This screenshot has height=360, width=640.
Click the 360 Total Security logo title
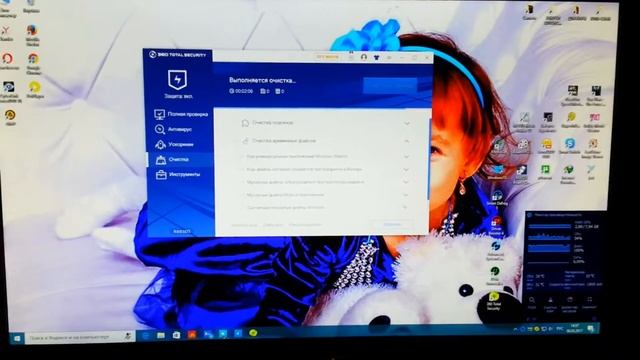point(178,55)
